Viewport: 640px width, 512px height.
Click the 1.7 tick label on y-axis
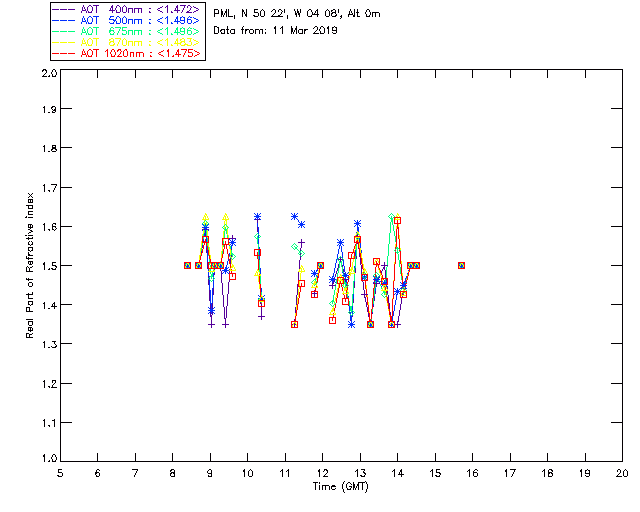tap(49, 188)
